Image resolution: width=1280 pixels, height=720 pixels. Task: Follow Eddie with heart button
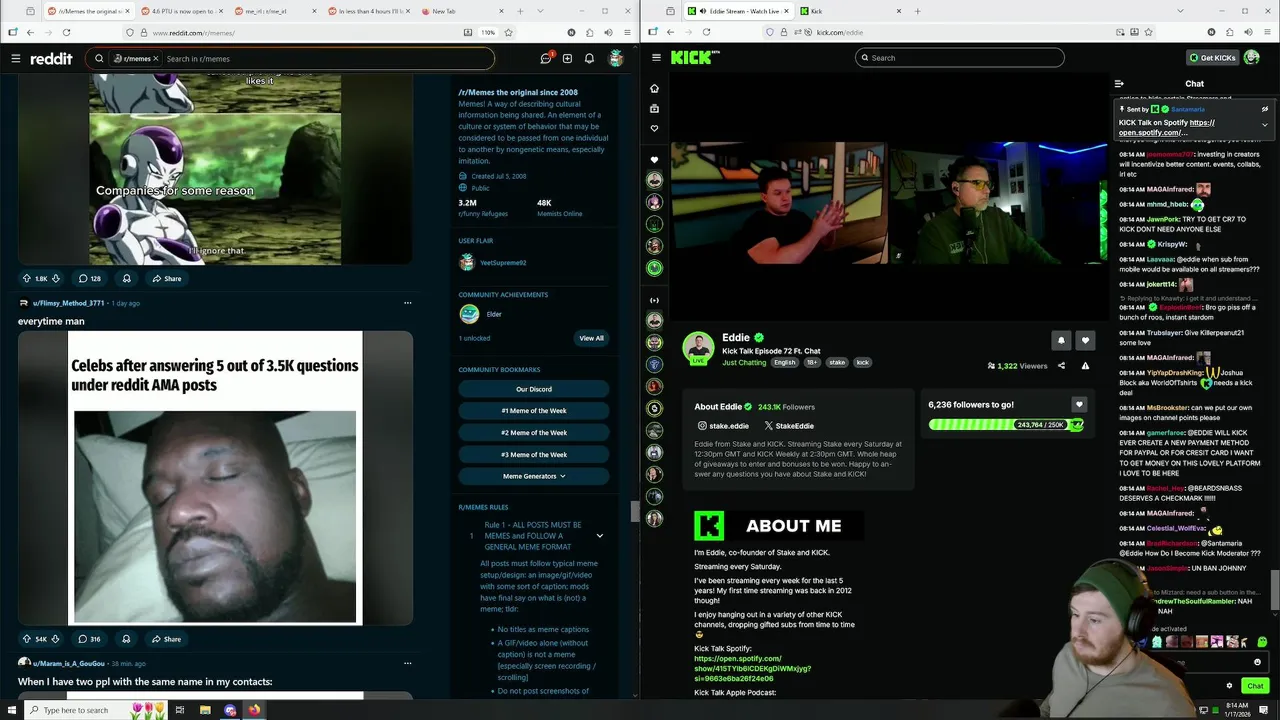click(x=1085, y=340)
